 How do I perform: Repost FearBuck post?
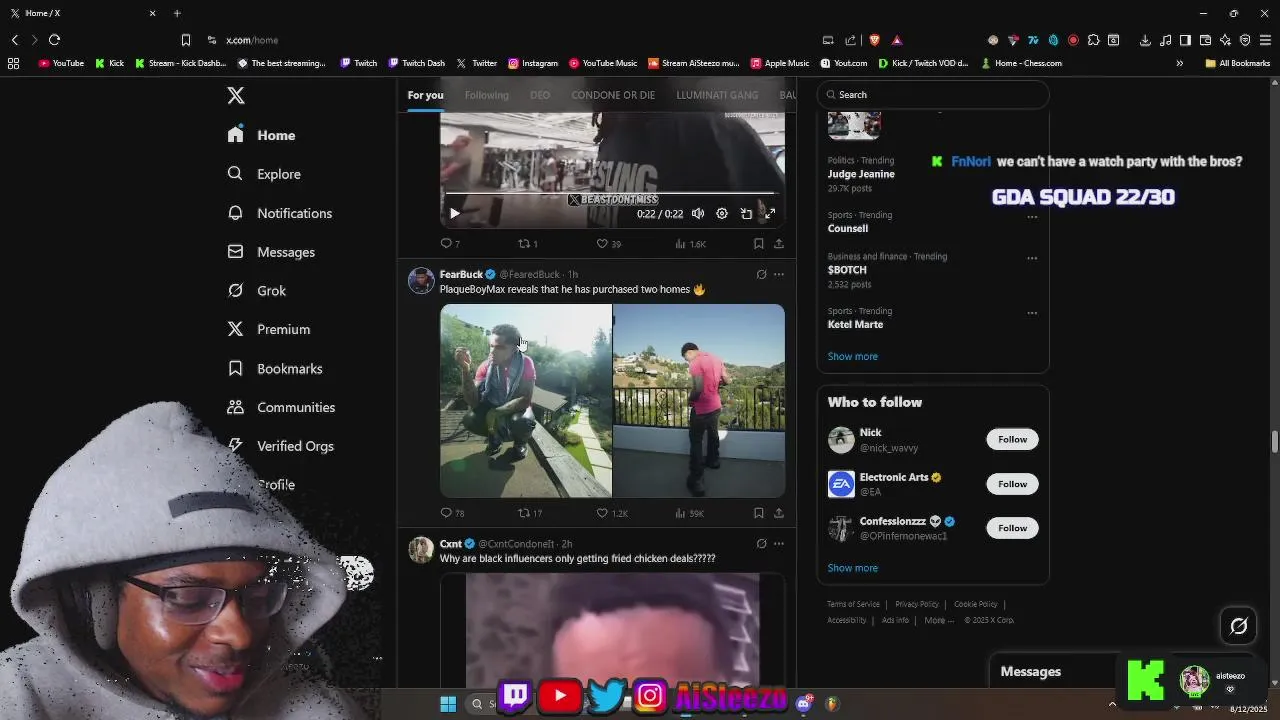(x=530, y=513)
